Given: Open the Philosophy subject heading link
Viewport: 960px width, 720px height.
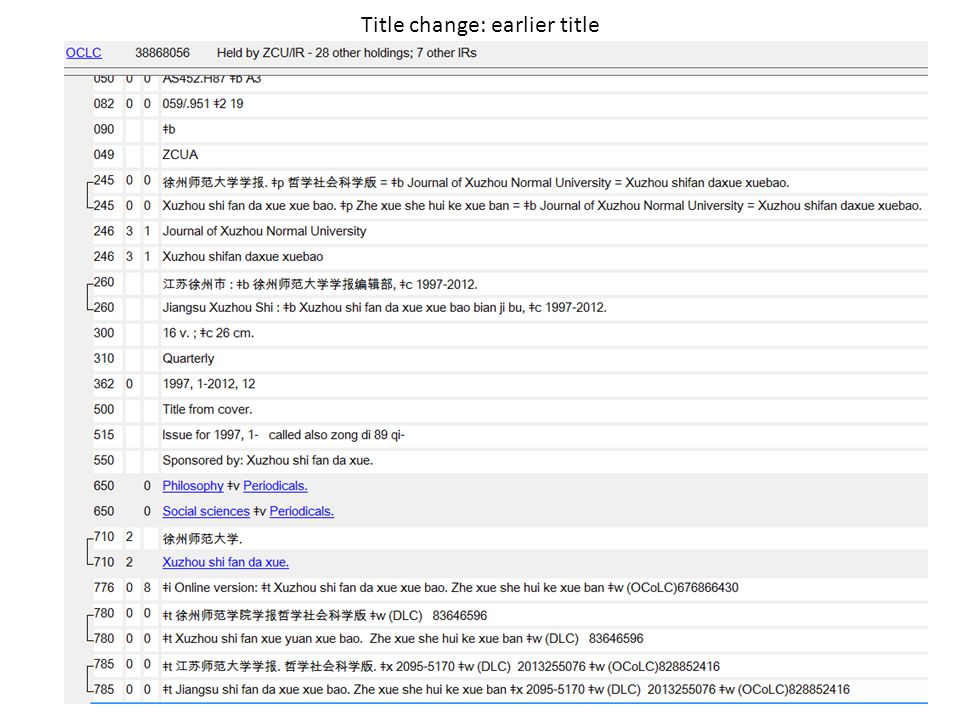Looking at the screenshot, I should pyautogui.click(x=193, y=486).
